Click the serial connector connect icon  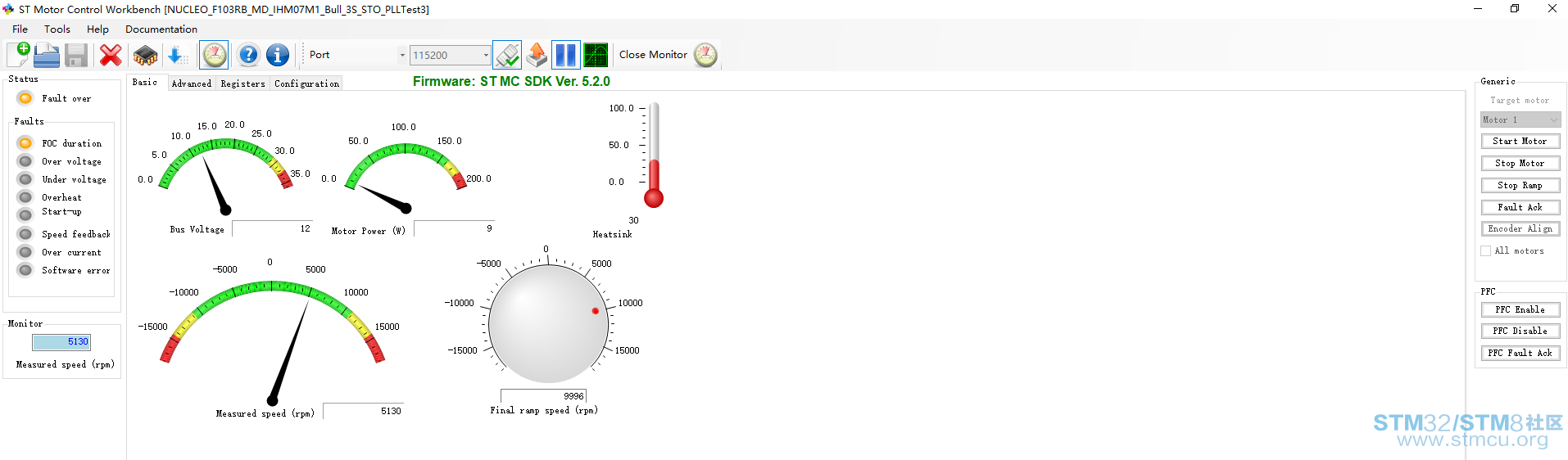pos(507,55)
